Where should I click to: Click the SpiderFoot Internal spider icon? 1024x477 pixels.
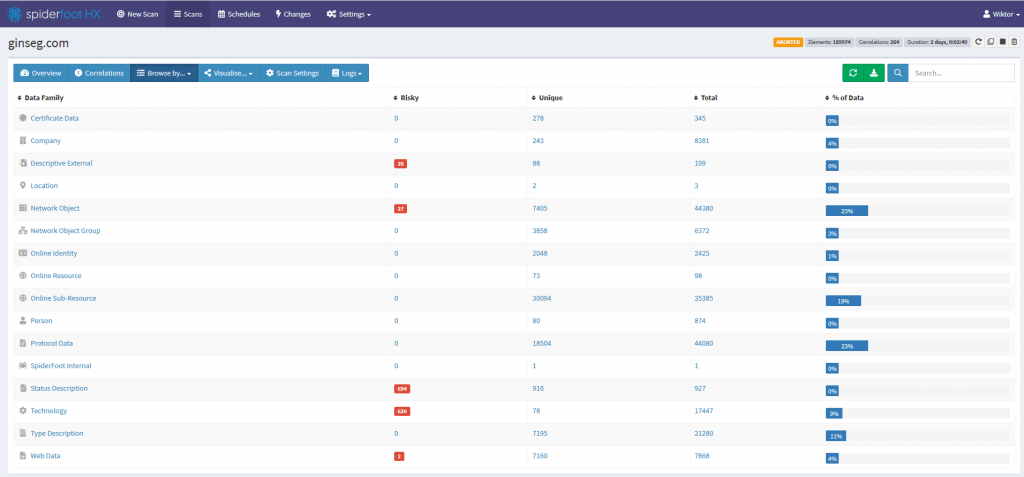tap(23, 366)
